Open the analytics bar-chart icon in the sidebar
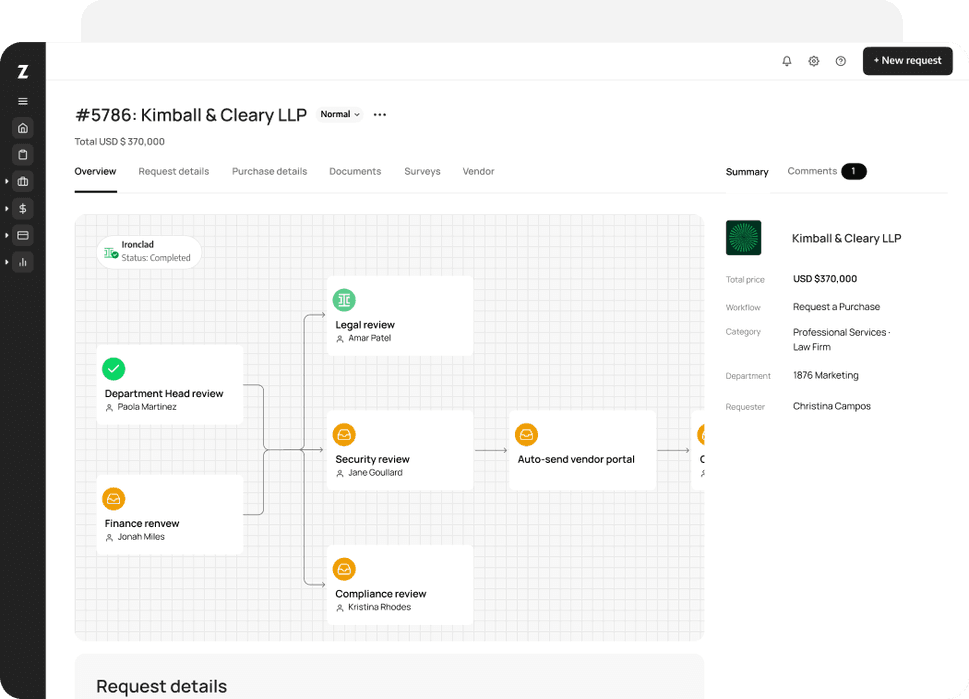This screenshot has height=699, width=969. tap(22, 262)
